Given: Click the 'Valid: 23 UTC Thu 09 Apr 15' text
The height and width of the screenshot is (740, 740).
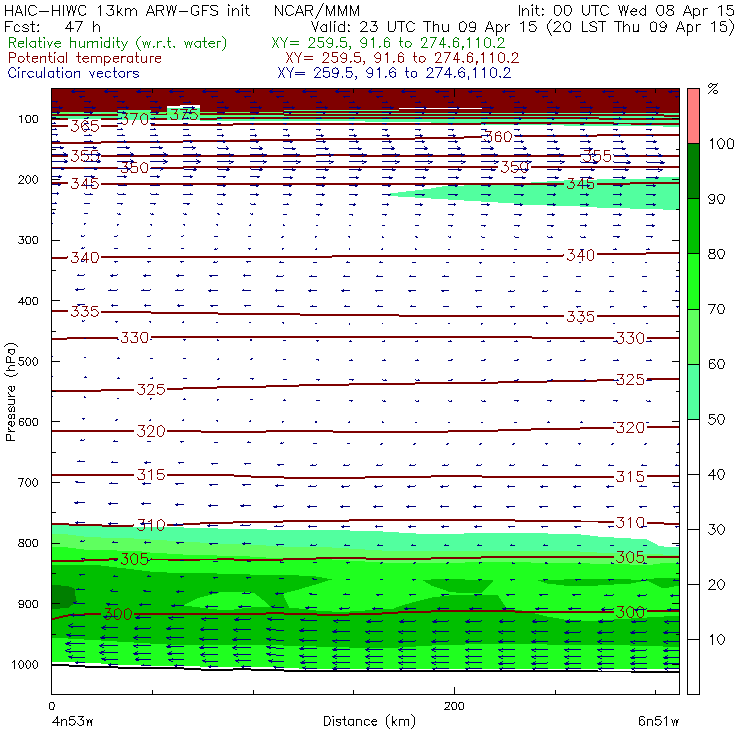Looking at the screenshot, I should click(x=424, y=27).
